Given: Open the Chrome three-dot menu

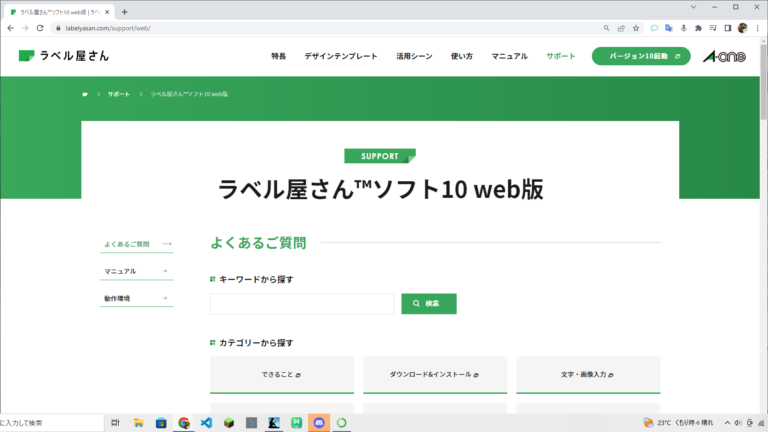Looking at the screenshot, I should pos(757,28).
